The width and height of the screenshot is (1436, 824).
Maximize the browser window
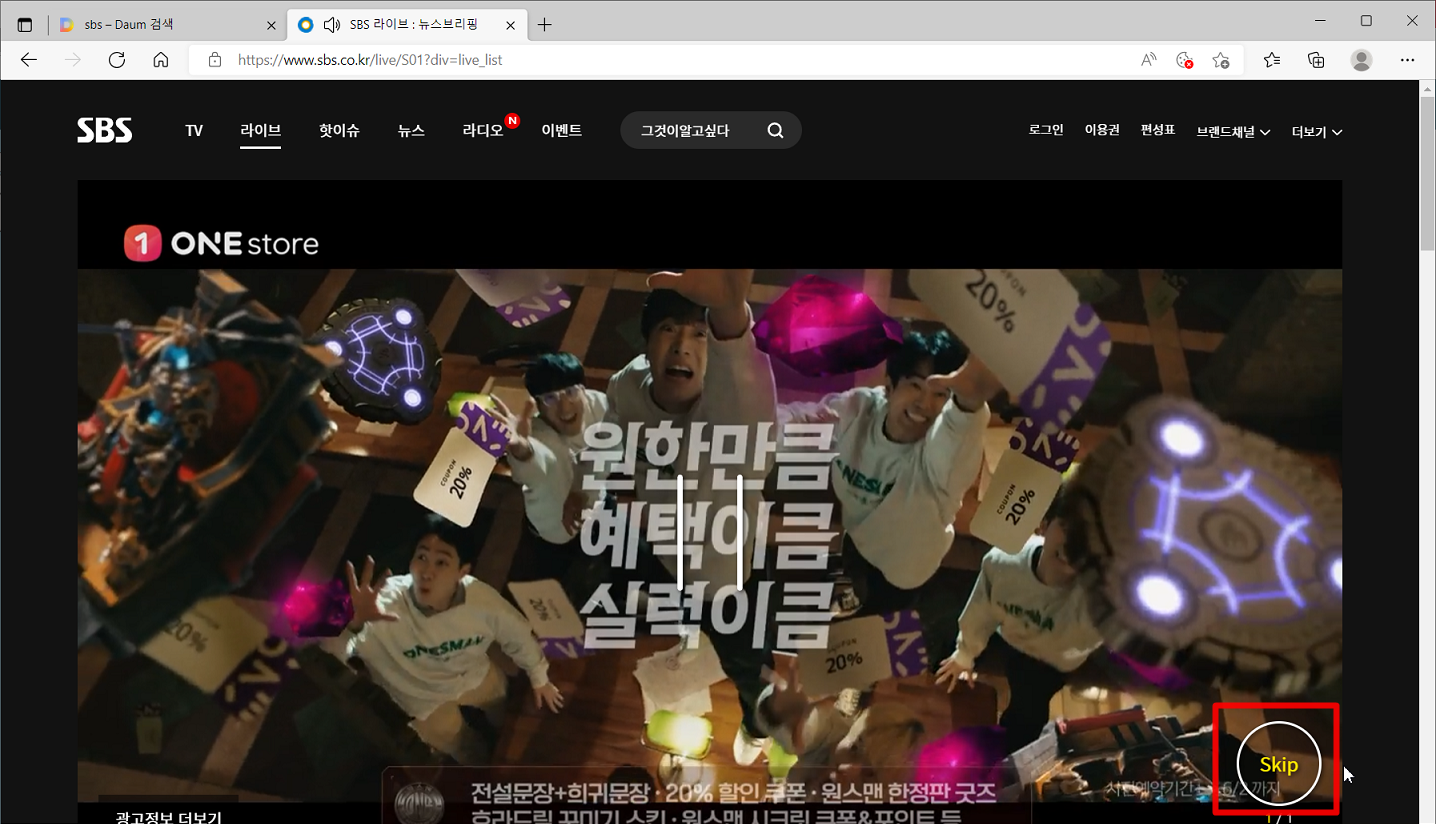(x=1366, y=20)
